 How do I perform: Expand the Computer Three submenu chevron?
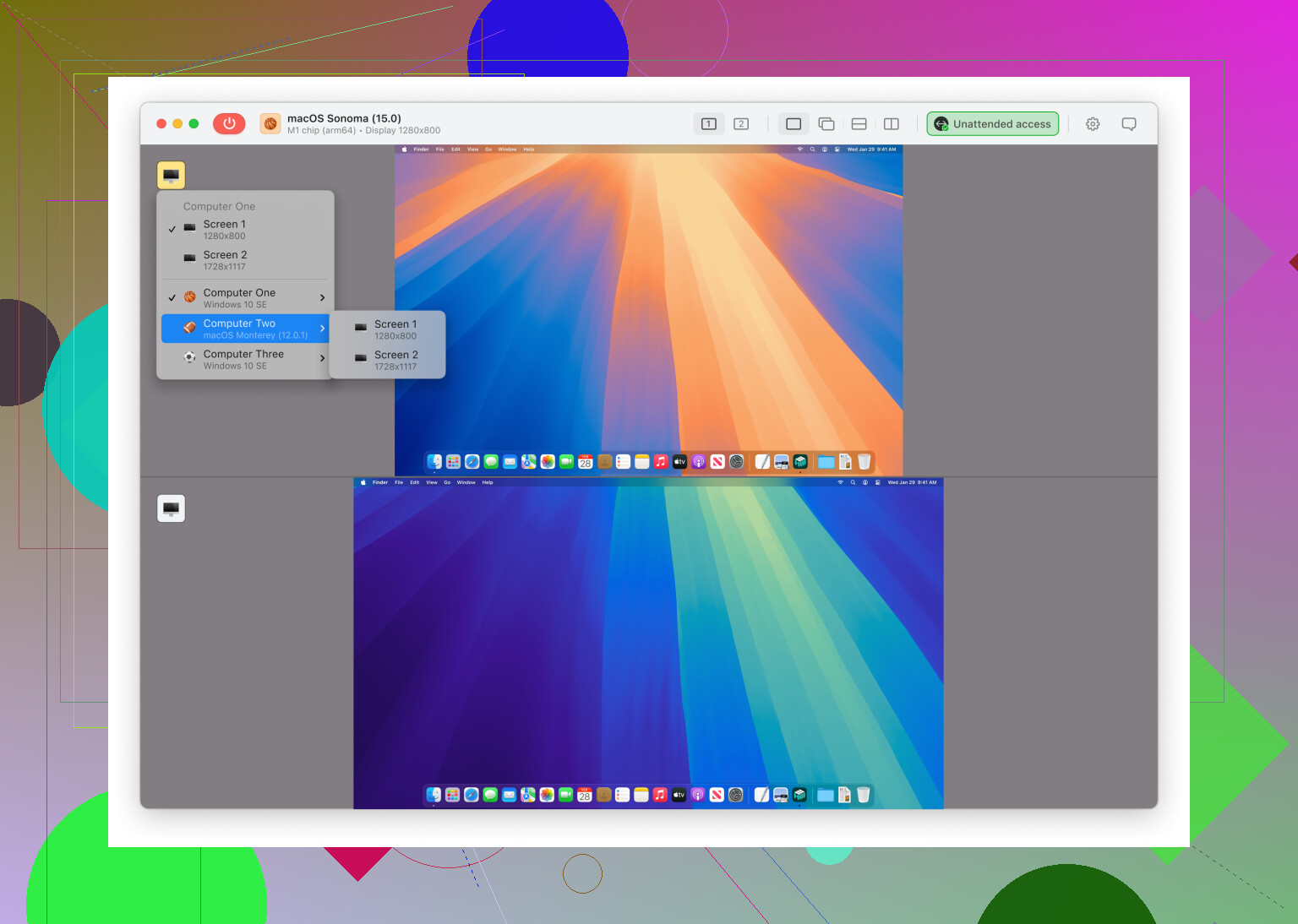(x=322, y=359)
